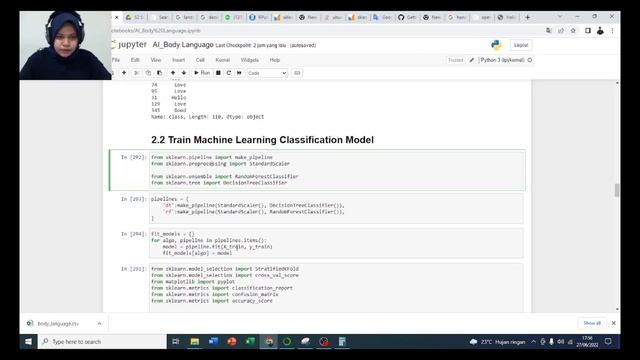Open File Explorer from the taskbar
Image resolution: width=640 pixels, height=360 pixels.
195,342
